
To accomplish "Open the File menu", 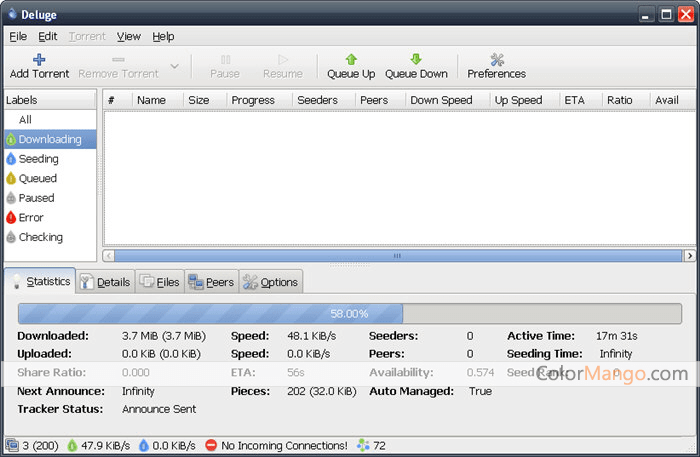I will 18,36.
